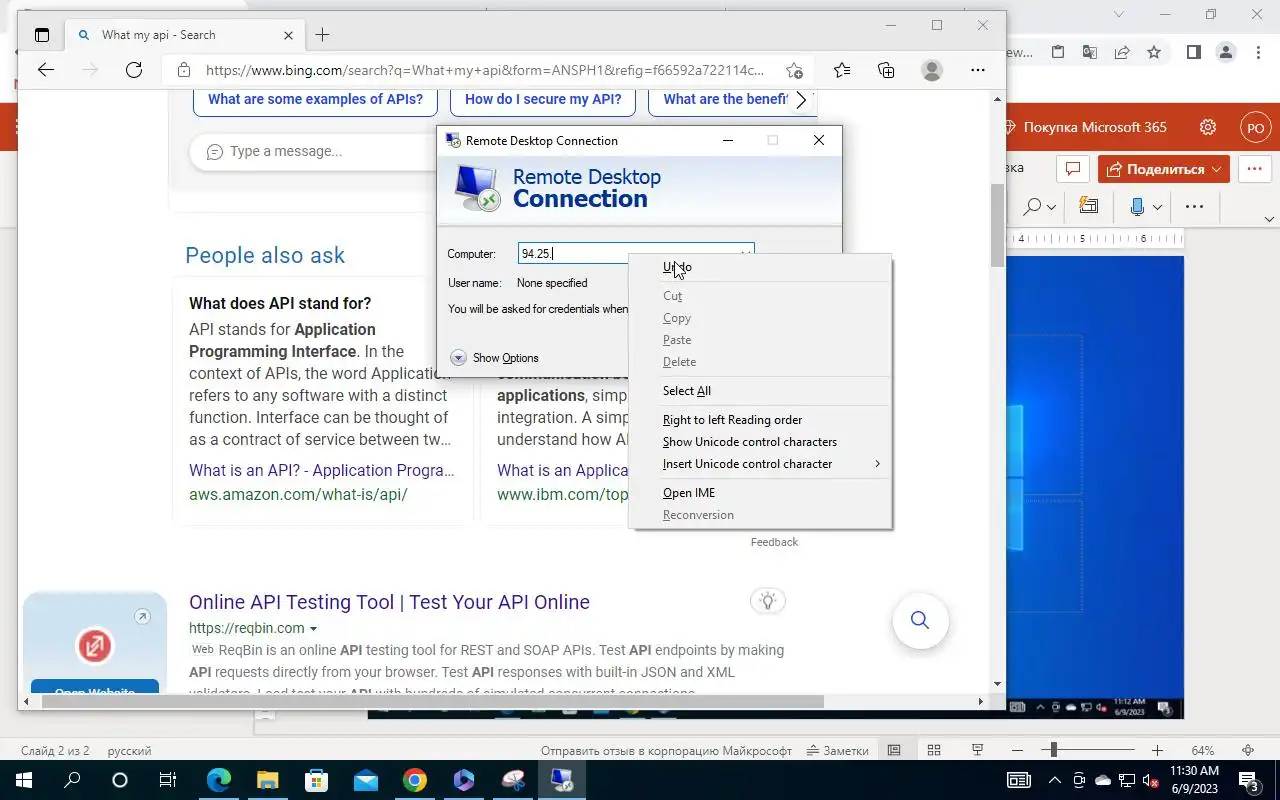Open comments pane in PowerPoint
Screen dimensions: 1280x800
click(x=1073, y=169)
